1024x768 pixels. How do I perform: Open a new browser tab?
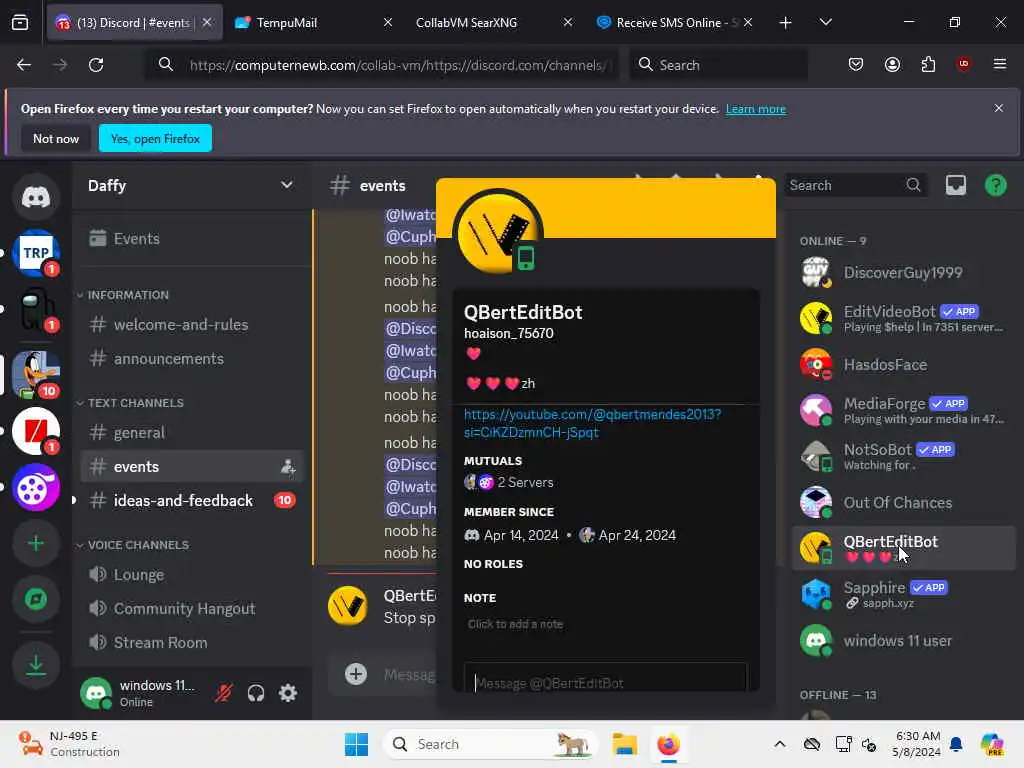tap(785, 23)
